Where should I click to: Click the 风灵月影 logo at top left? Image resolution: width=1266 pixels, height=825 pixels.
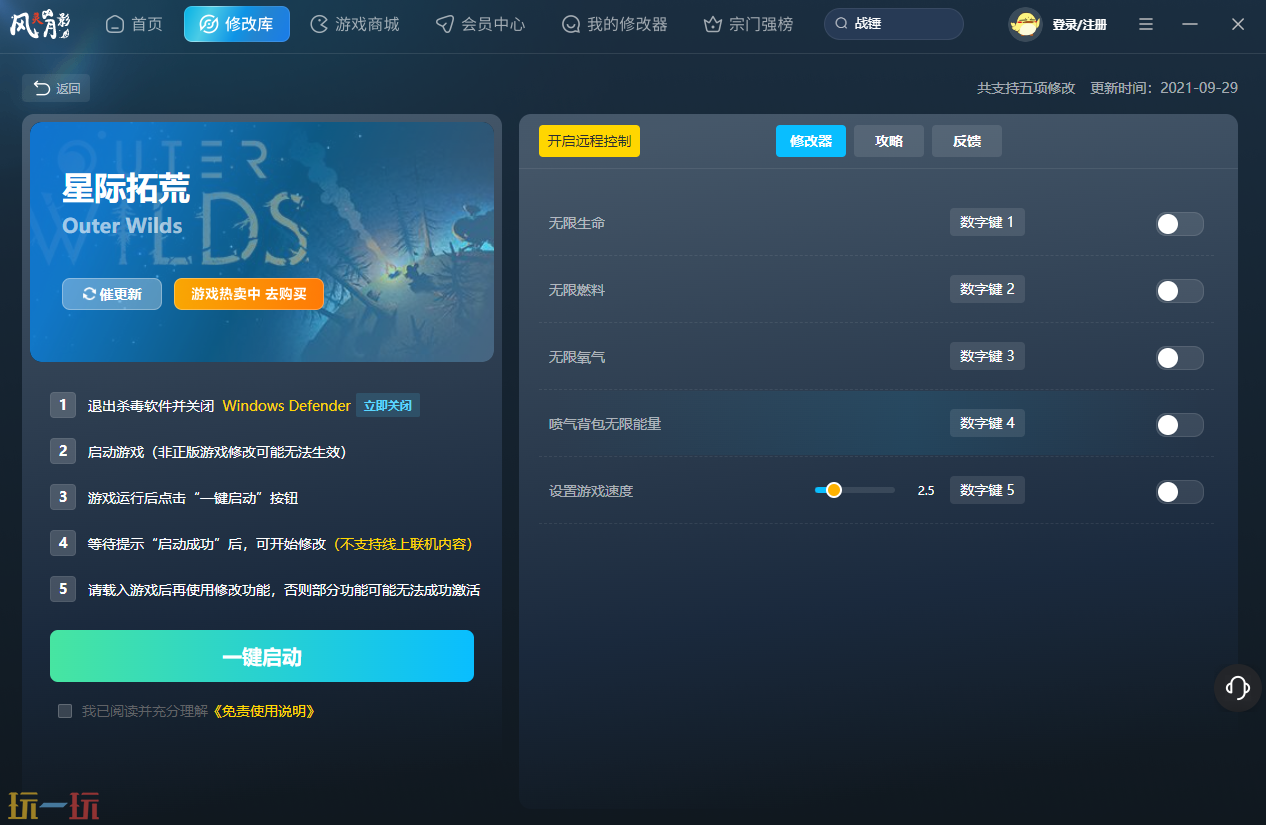(x=40, y=24)
